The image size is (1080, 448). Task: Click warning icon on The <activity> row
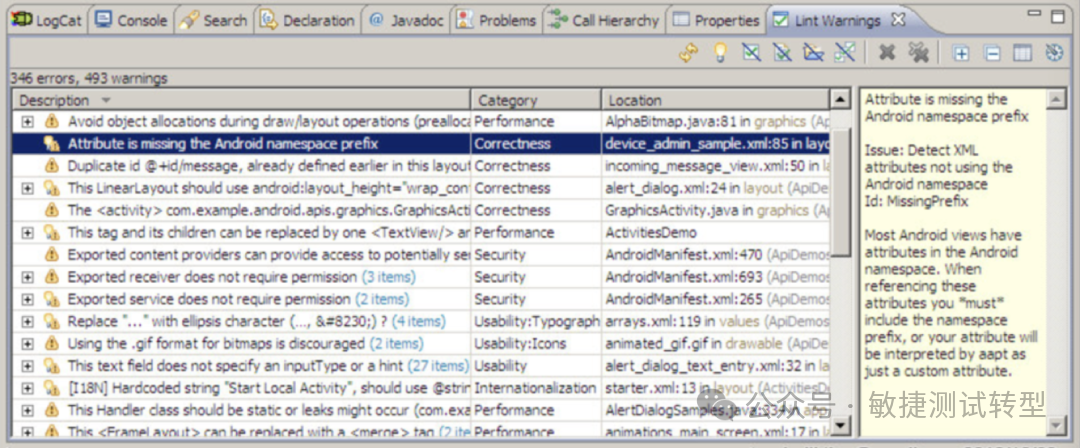point(52,210)
